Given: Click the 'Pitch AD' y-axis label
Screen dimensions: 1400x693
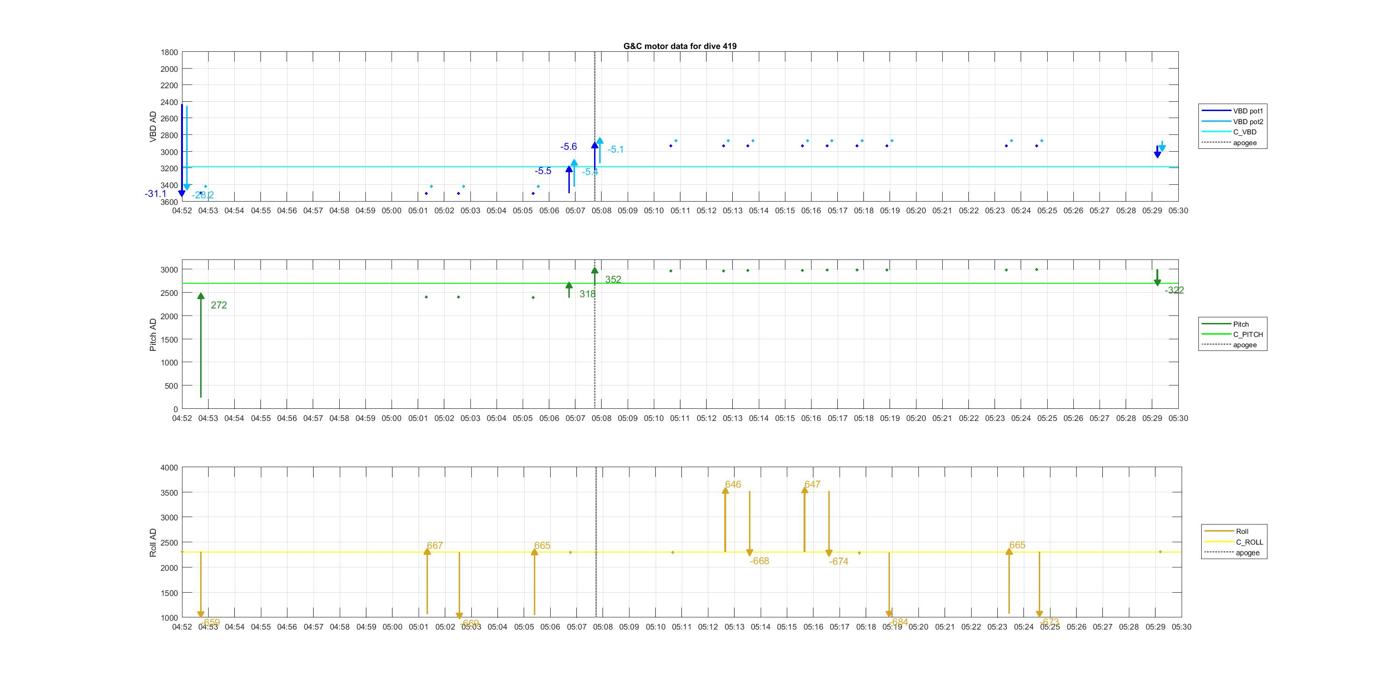Looking at the screenshot, I should [153, 335].
